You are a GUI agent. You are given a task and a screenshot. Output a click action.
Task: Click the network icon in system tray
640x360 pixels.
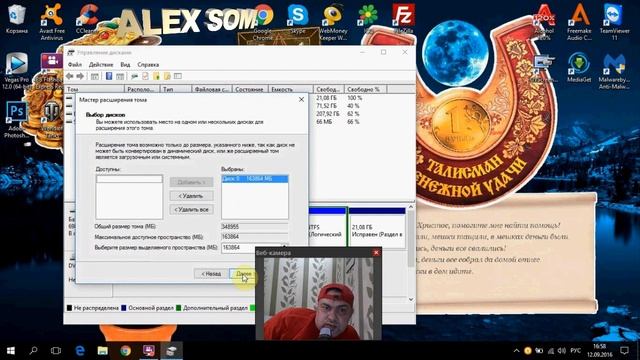coord(551,351)
